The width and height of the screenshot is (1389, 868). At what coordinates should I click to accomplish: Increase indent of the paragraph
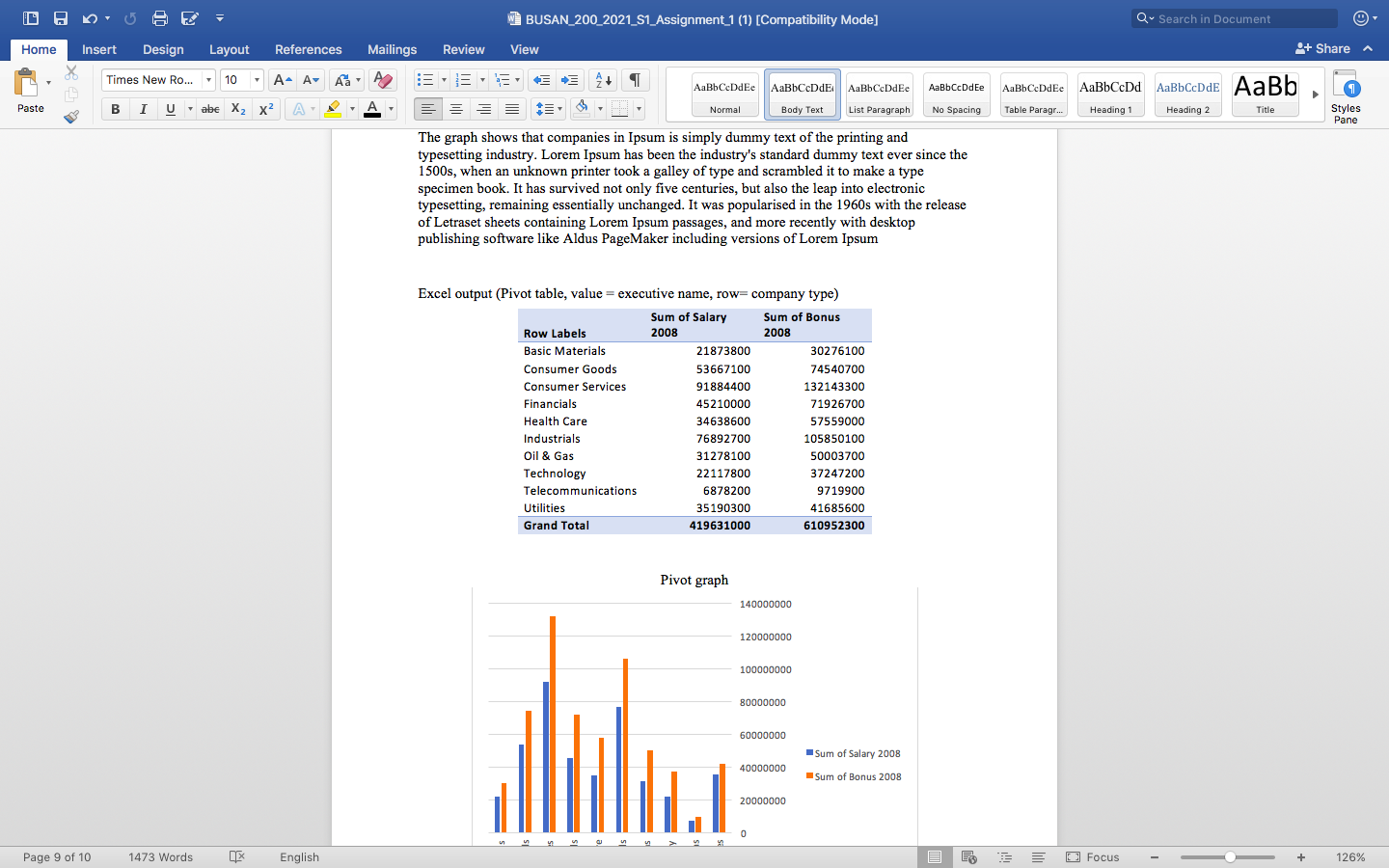570,80
